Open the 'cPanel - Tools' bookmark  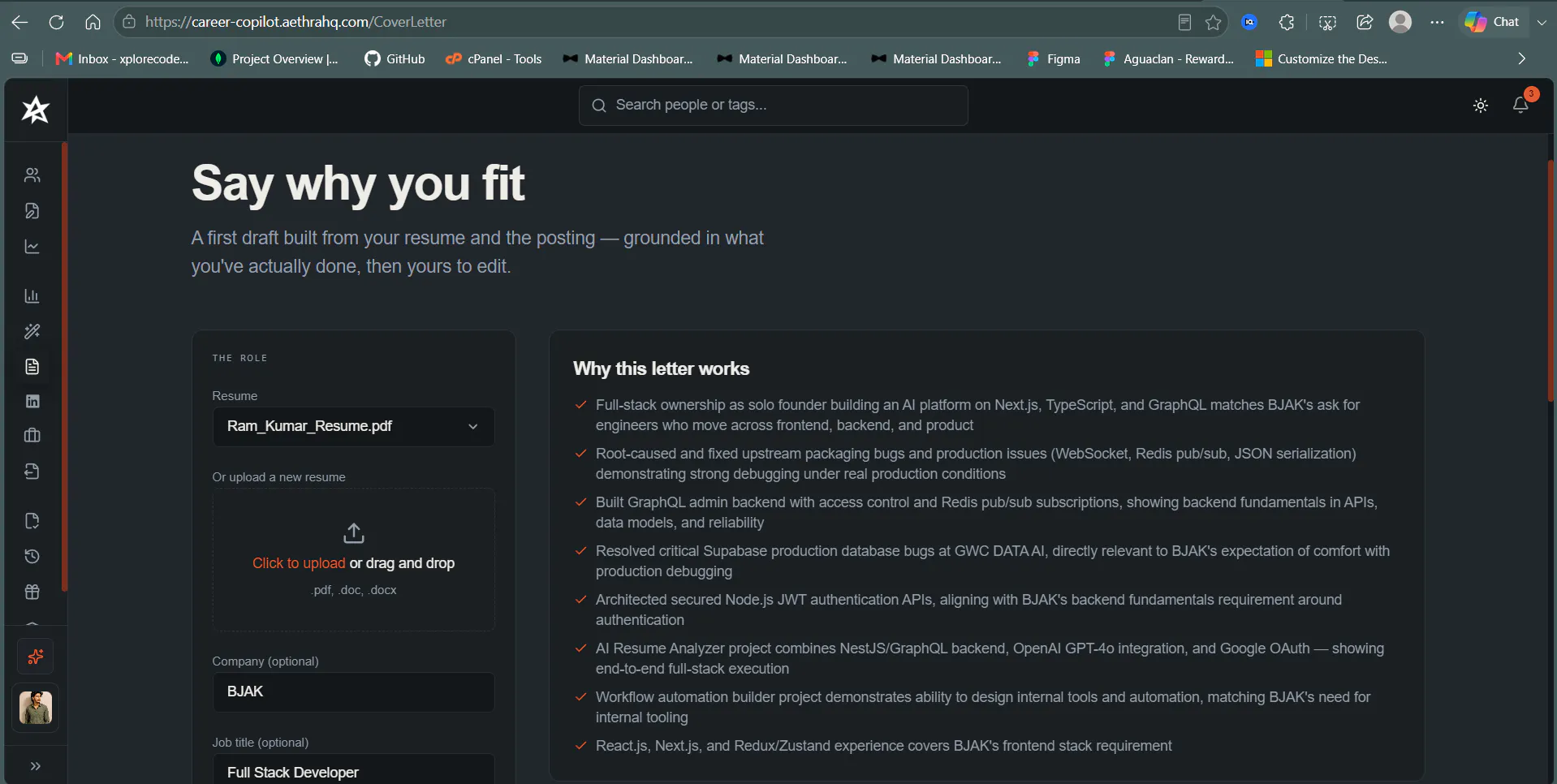494,58
